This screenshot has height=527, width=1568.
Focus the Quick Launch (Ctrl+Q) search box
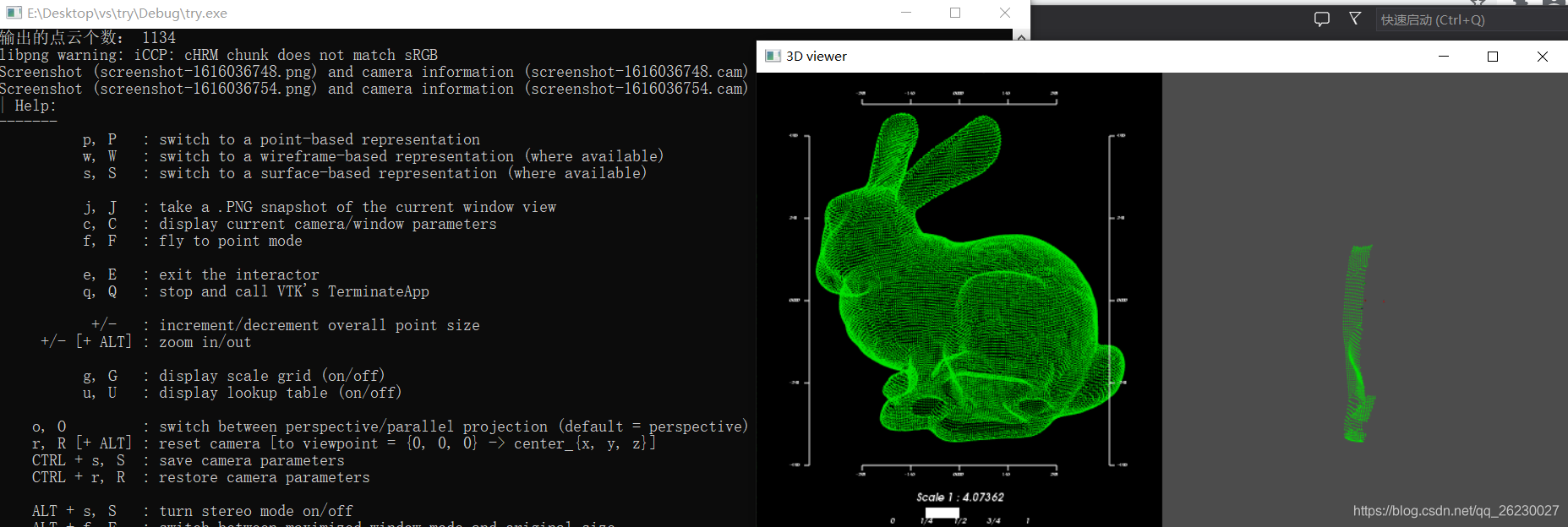pos(1471,19)
